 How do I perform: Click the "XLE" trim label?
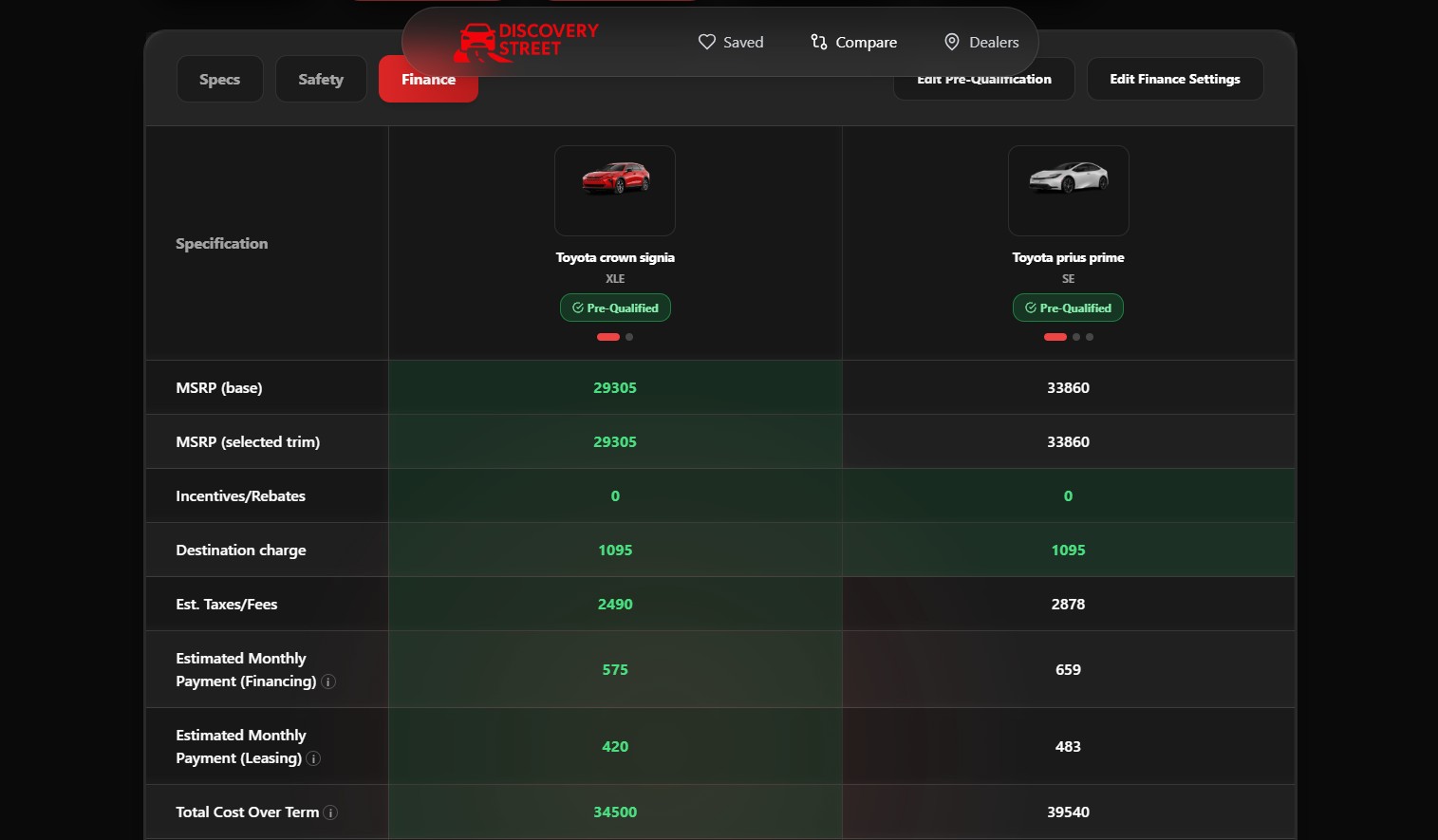pyautogui.click(x=615, y=279)
